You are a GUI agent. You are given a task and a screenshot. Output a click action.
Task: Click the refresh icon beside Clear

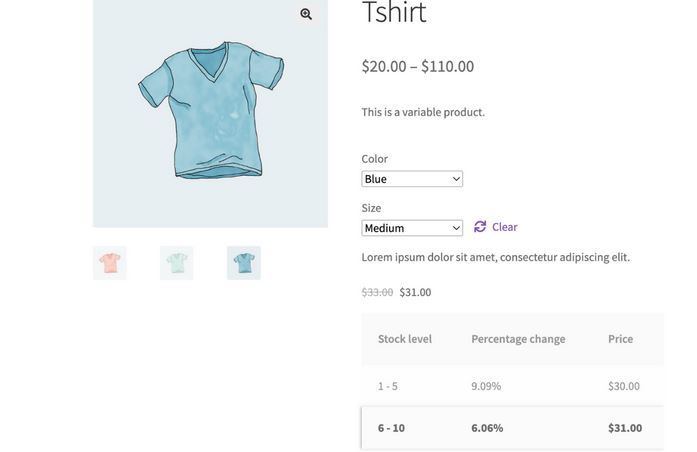[480, 227]
